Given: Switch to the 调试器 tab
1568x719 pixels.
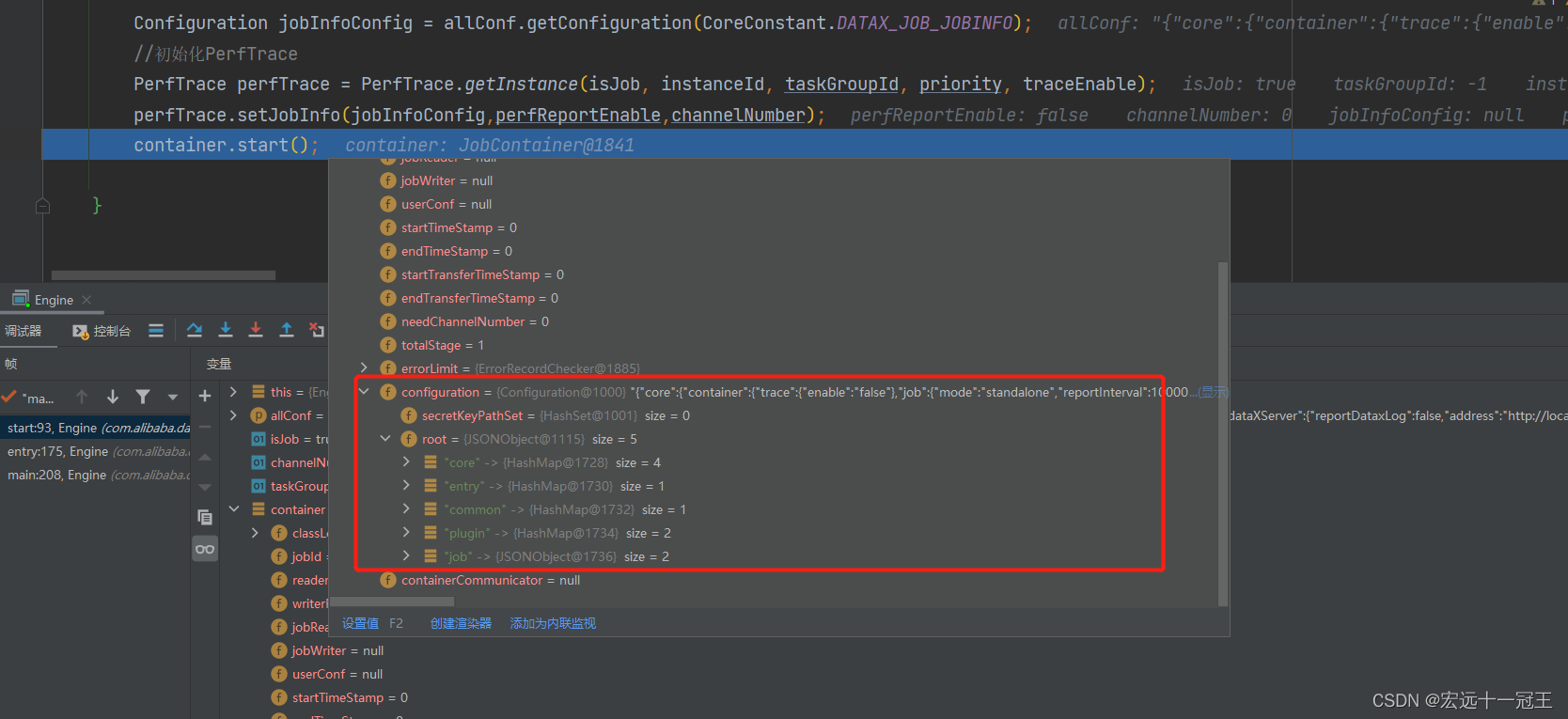Looking at the screenshot, I should click(x=24, y=331).
